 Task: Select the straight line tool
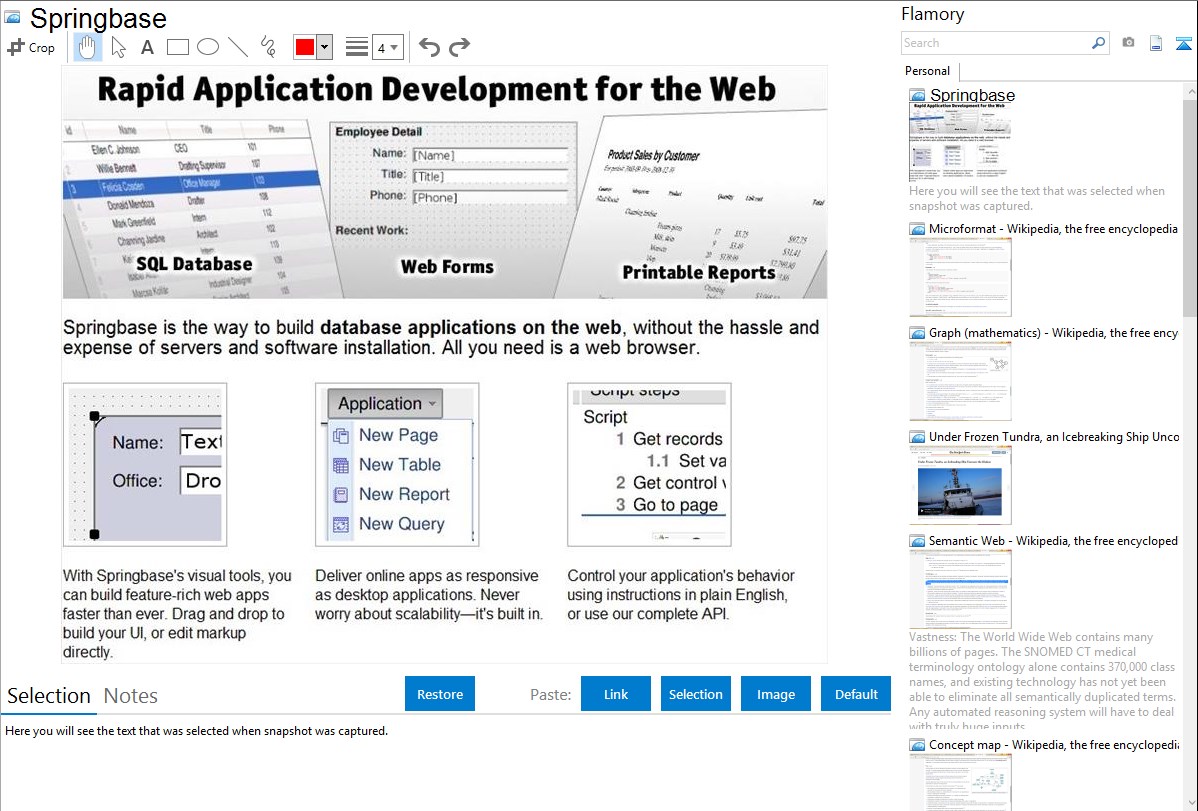(x=238, y=47)
